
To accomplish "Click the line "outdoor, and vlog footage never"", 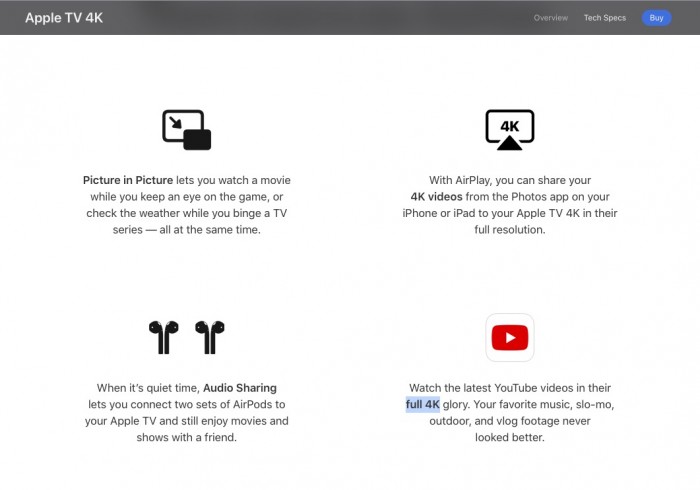I will tap(510, 421).
